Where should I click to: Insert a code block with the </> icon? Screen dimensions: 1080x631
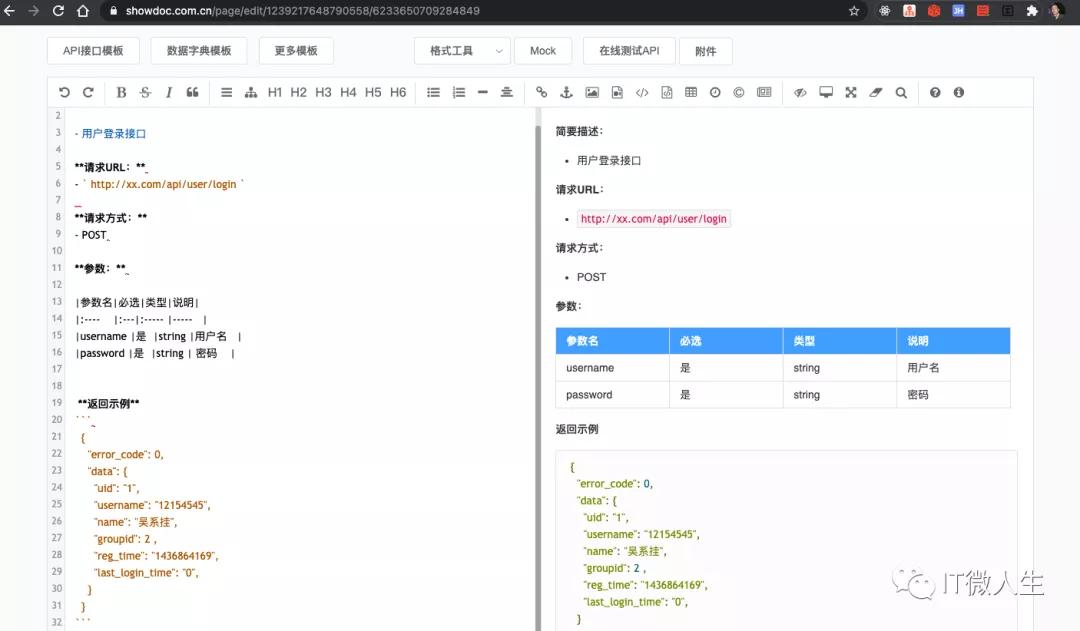pos(640,92)
